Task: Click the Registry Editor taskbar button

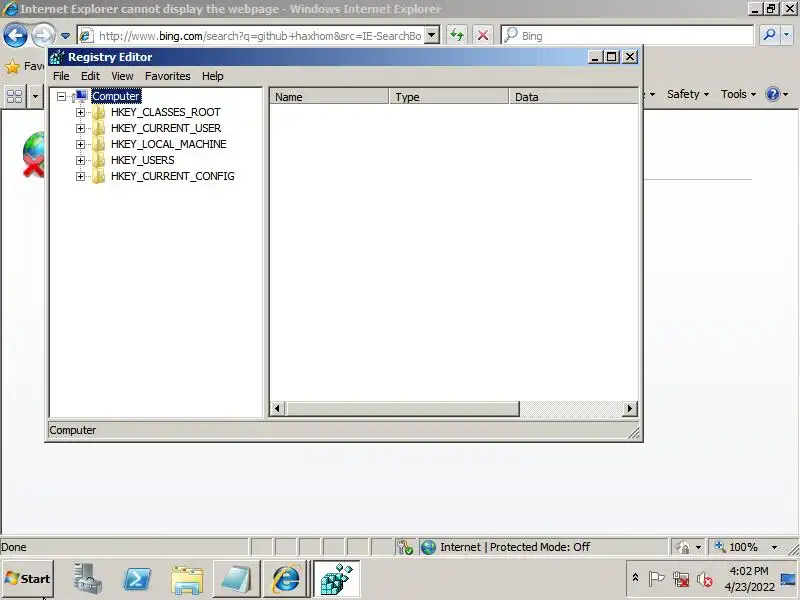Action: 336,579
